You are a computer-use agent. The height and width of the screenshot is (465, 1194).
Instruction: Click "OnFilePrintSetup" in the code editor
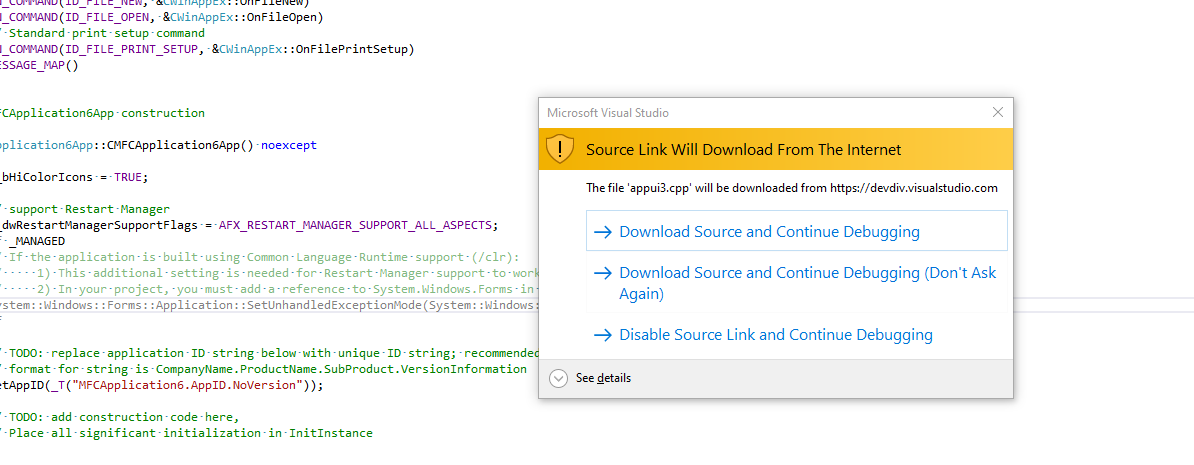[x=351, y=49]
